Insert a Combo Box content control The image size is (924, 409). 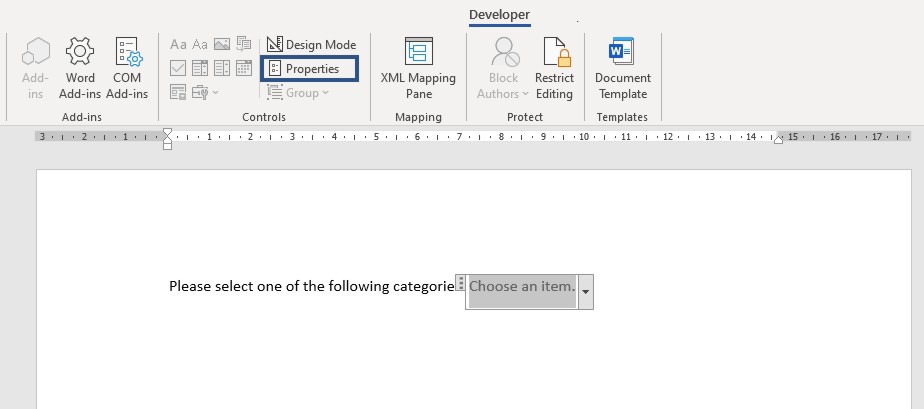click(x=200, y=68)
